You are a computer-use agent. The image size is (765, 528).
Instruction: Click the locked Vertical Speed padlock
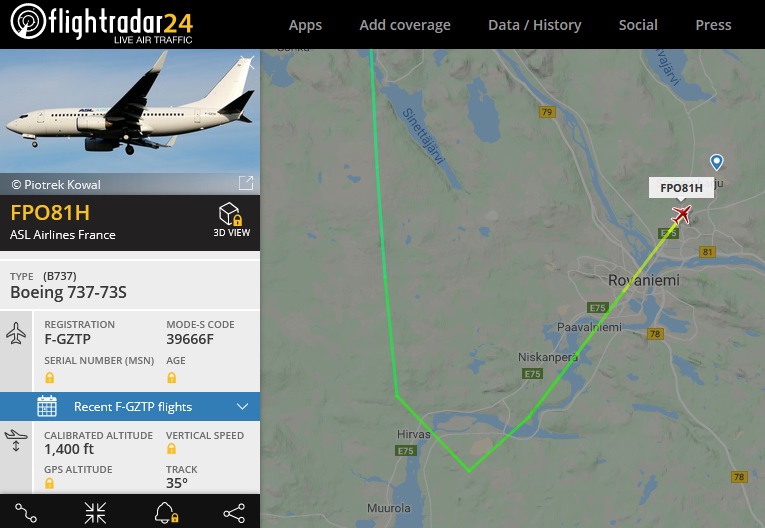(x=171, y=448)
